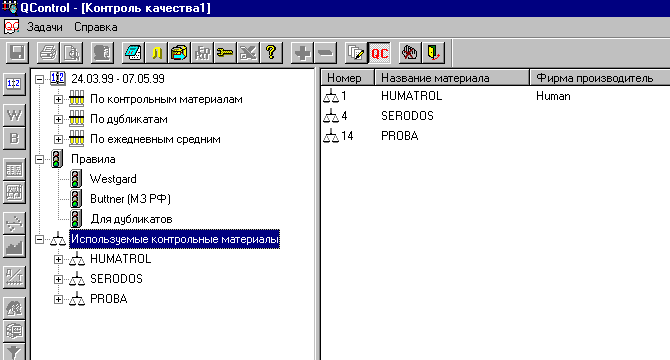This screenshot has width=670, height=360.
Task: Click the W sidebar button
Action: coord(14,115)
